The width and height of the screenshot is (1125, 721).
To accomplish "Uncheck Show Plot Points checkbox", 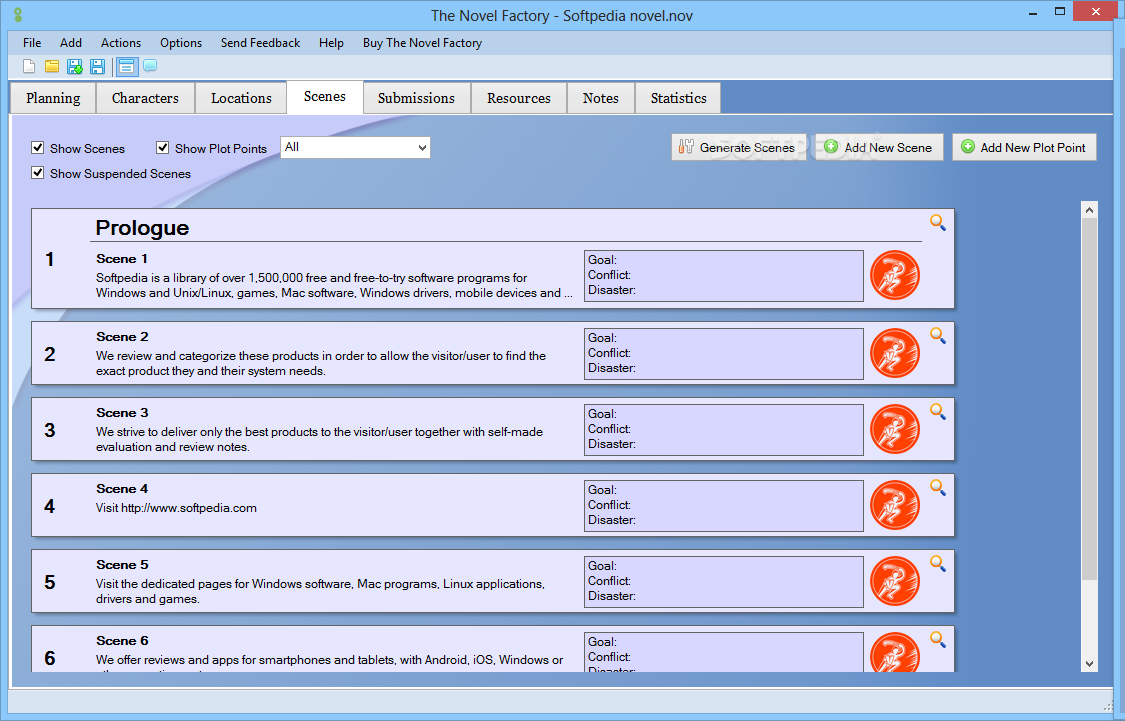I will [x=163, y=148].
